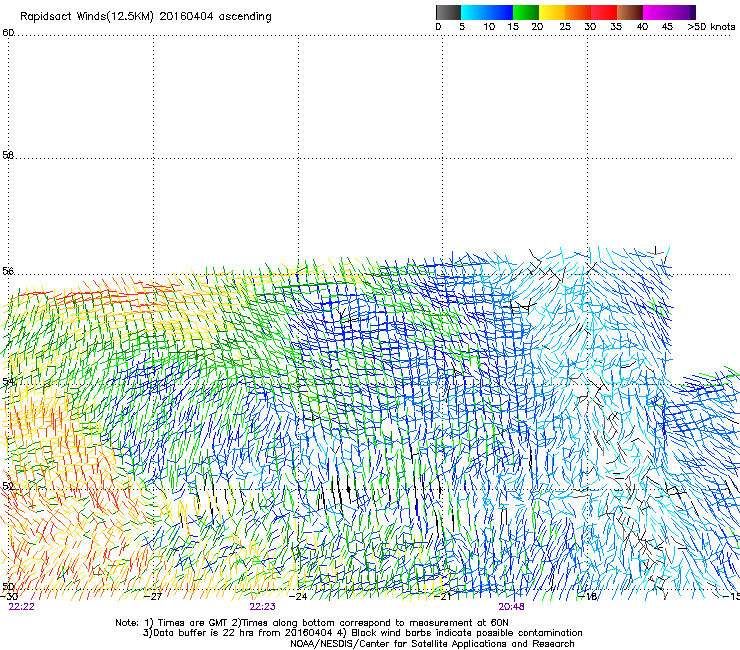
Task: Click the longitude label '-27'
Action: [x=153, y=597]
